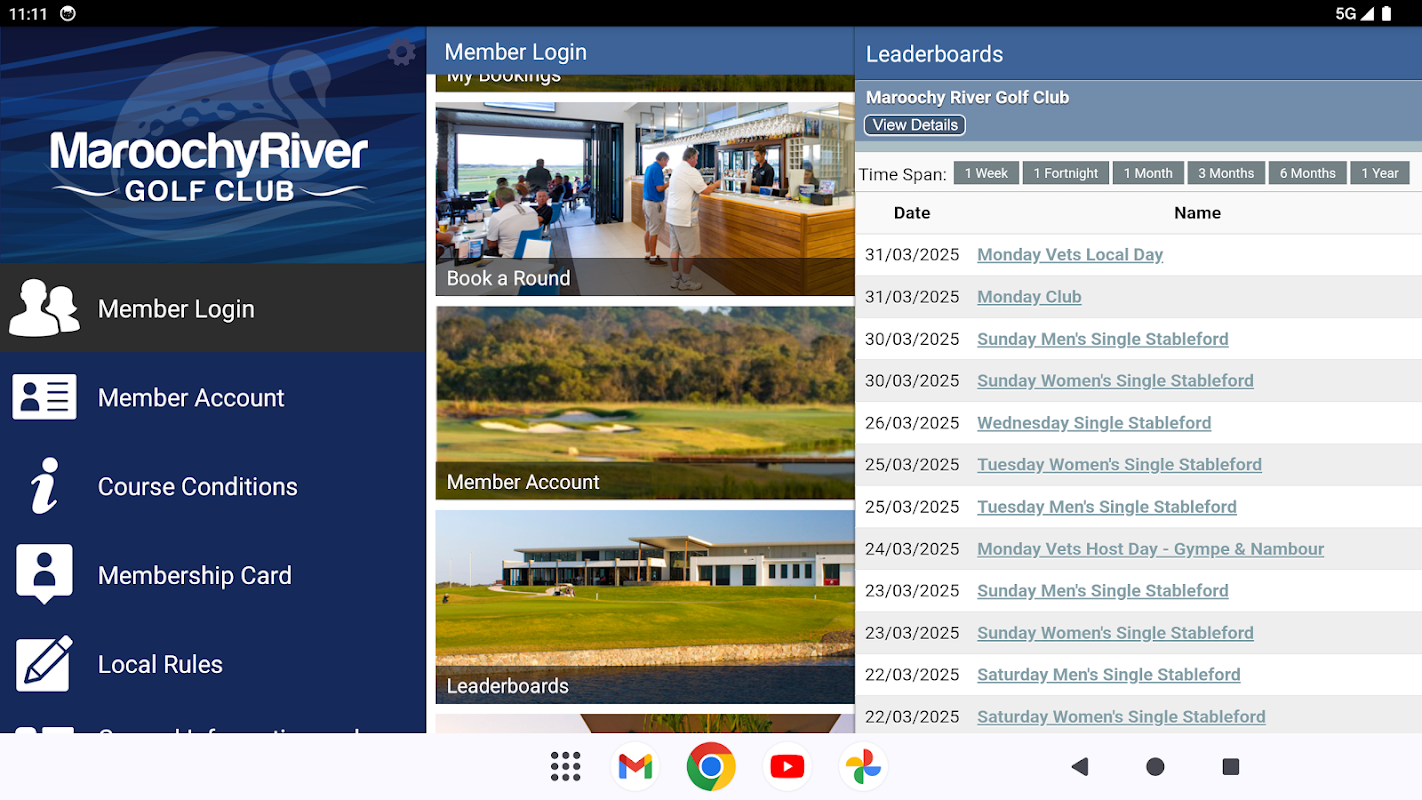The width and height of the screenshot is (1422, 800).
Task: Open 30/03 Sunday Women's Single Stableford
Action: pyautogui.click(x=1115, y=380)
